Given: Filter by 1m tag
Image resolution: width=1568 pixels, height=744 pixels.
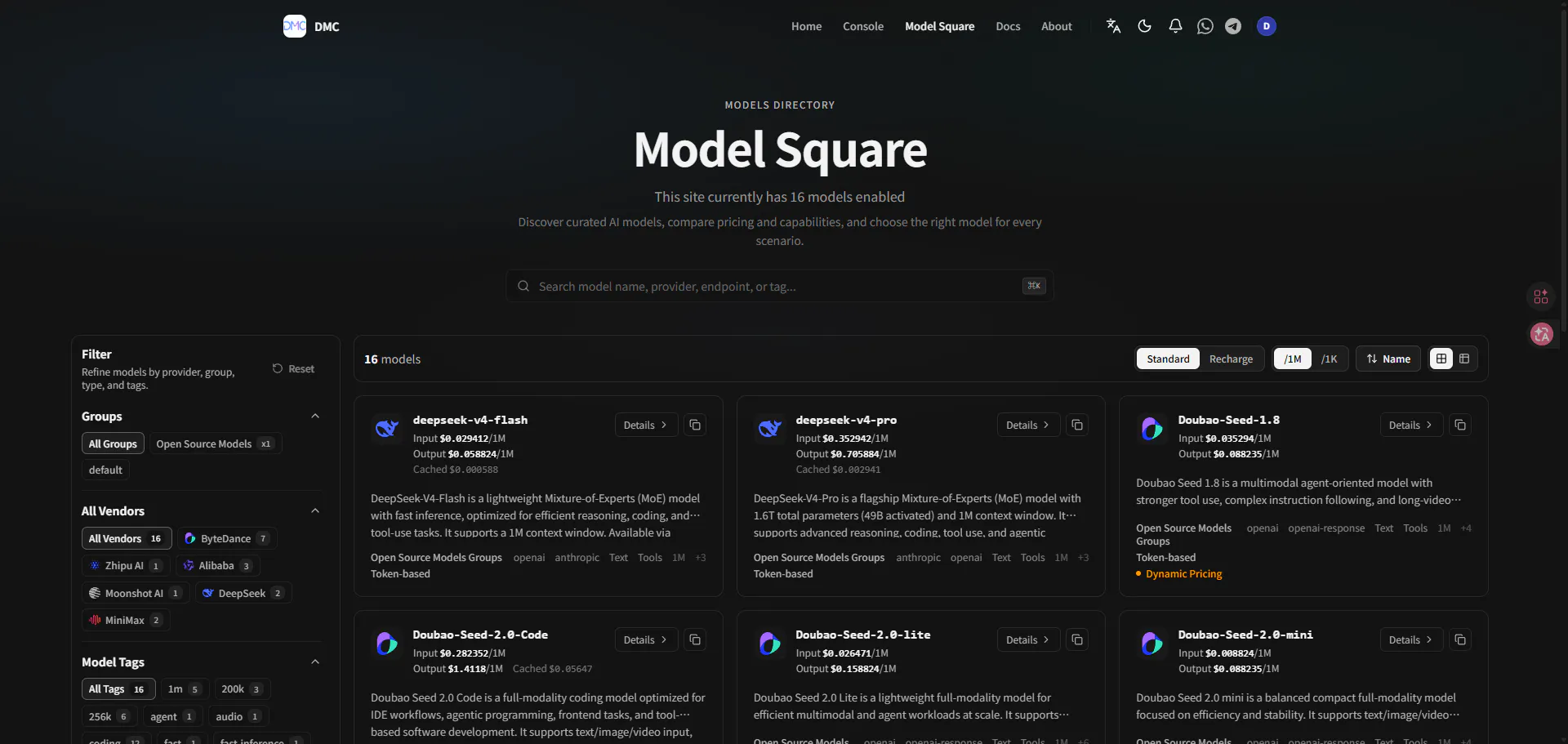Looking at the screenshot, I should pos(185,689).
